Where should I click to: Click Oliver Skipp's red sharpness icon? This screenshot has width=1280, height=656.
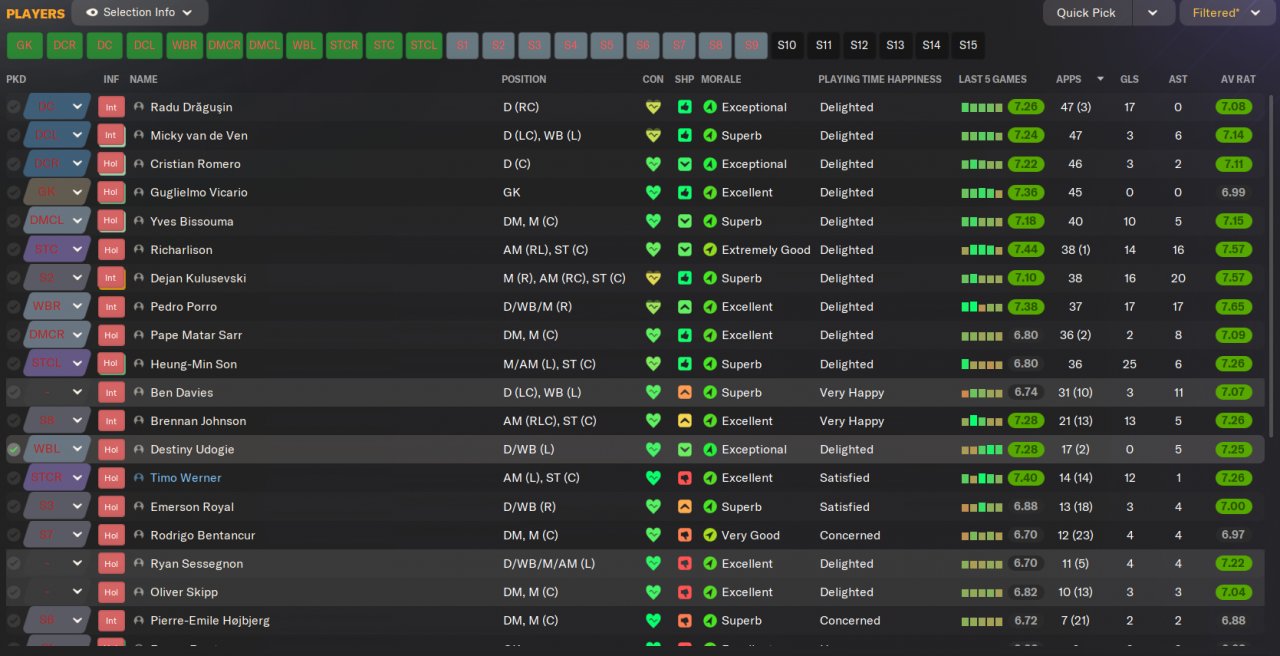685,592
